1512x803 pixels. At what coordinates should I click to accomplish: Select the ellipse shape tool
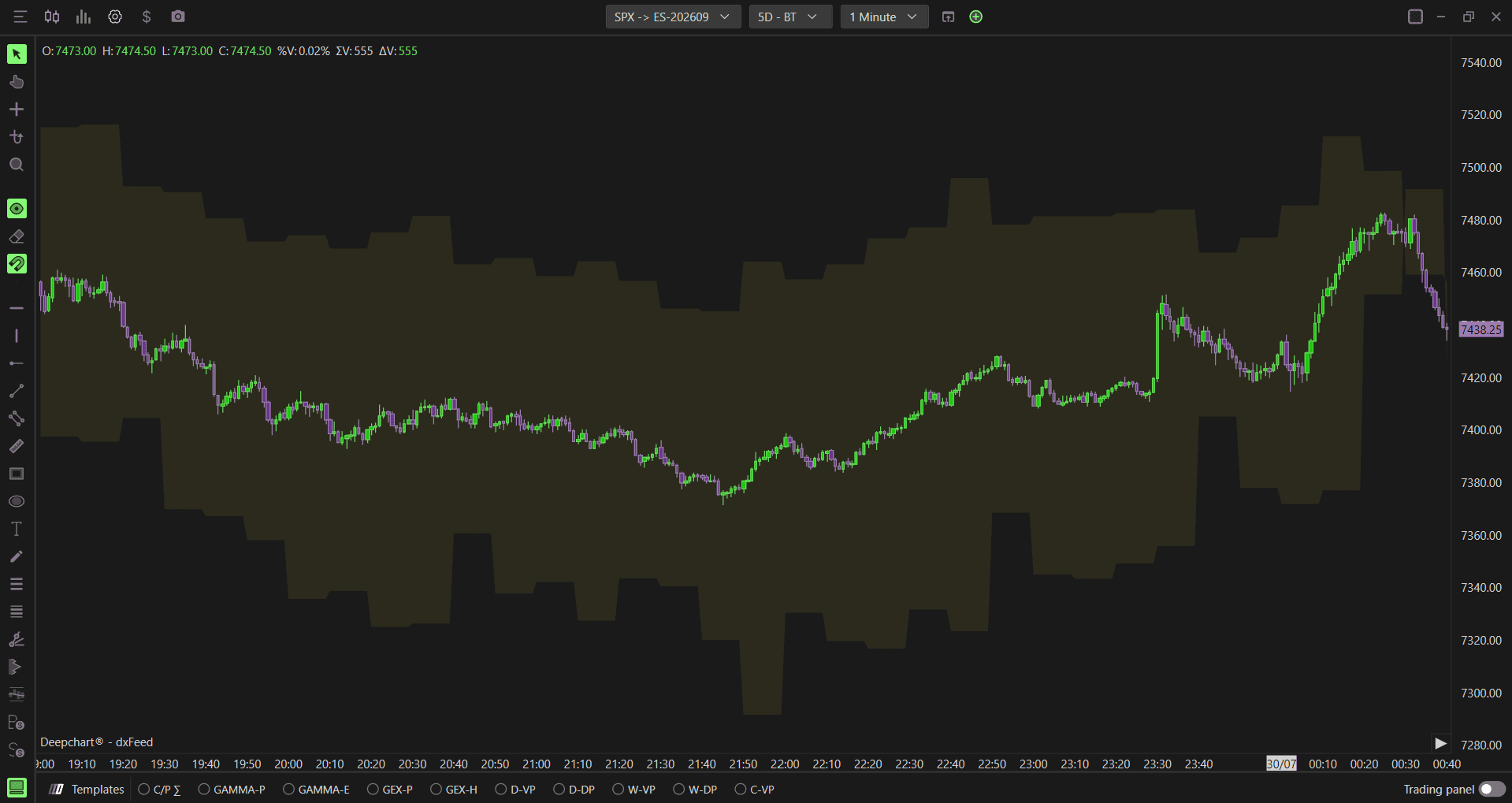pyautogui.click(x=17, y=501)
